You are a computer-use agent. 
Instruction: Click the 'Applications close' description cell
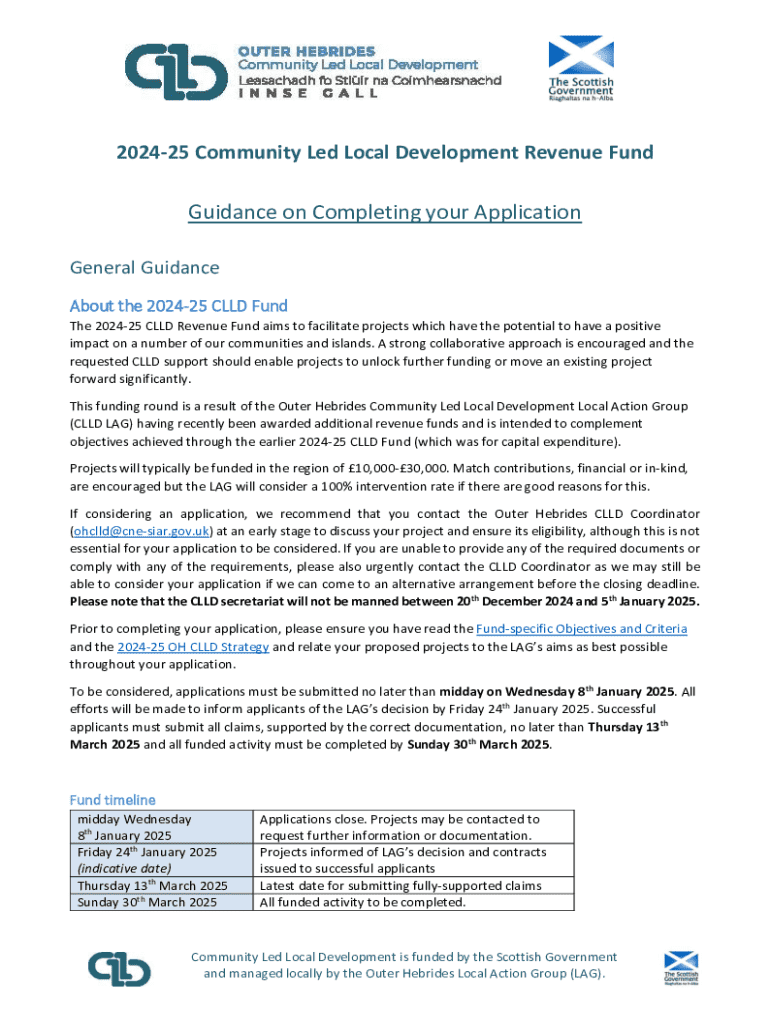pos(413,827)
